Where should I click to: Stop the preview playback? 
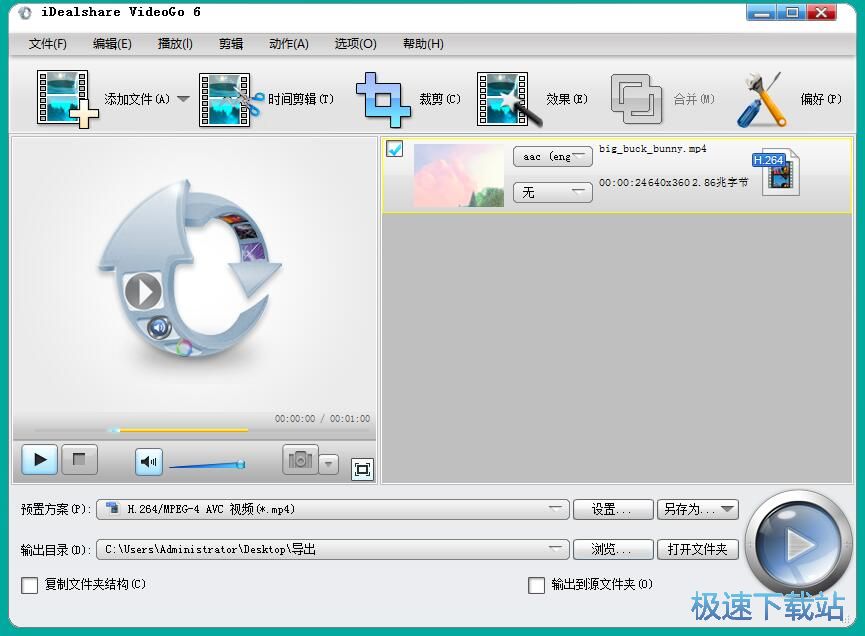click(79, 459)
